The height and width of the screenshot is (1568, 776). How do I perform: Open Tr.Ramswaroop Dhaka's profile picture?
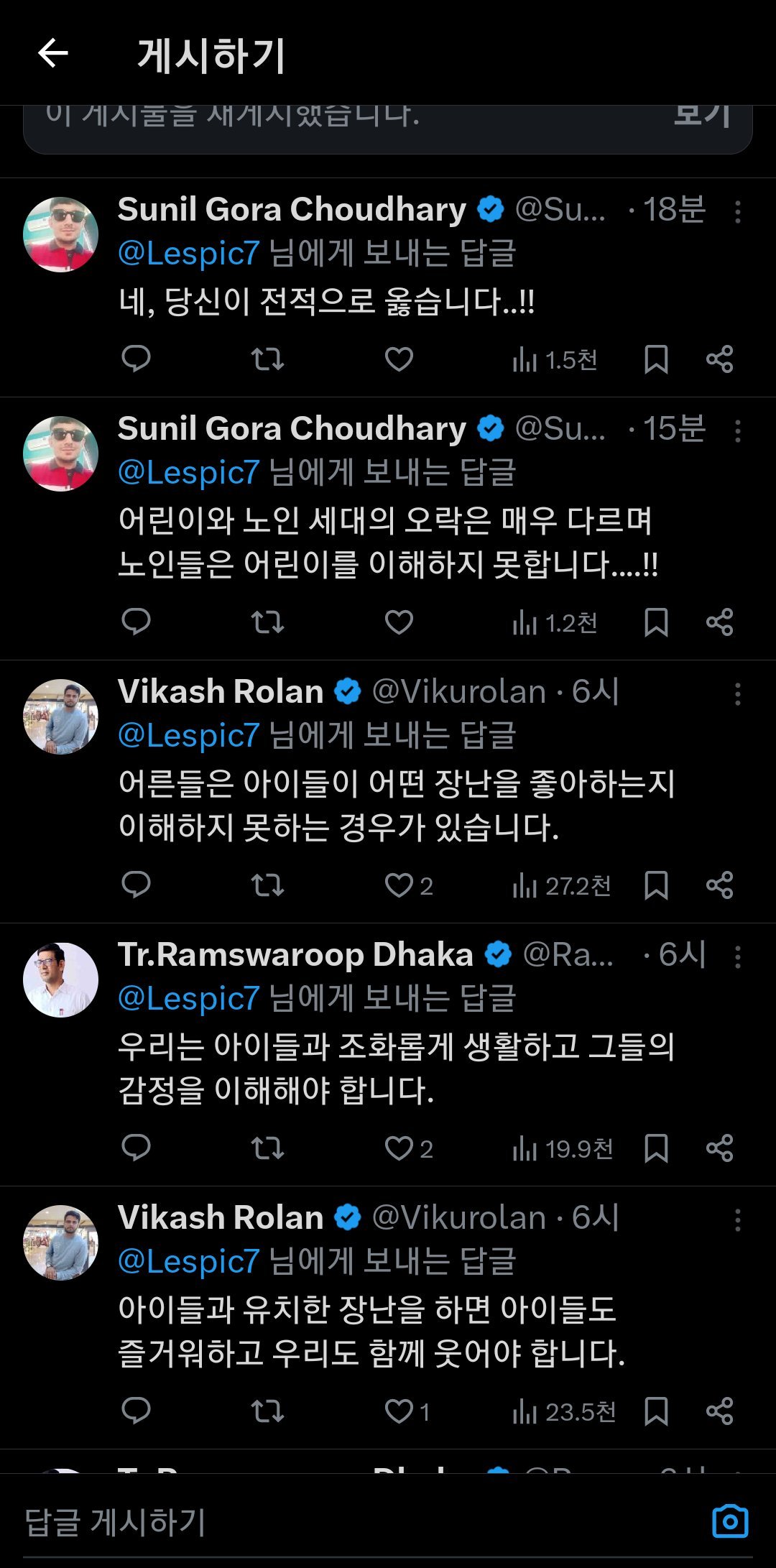pos(60,979)
